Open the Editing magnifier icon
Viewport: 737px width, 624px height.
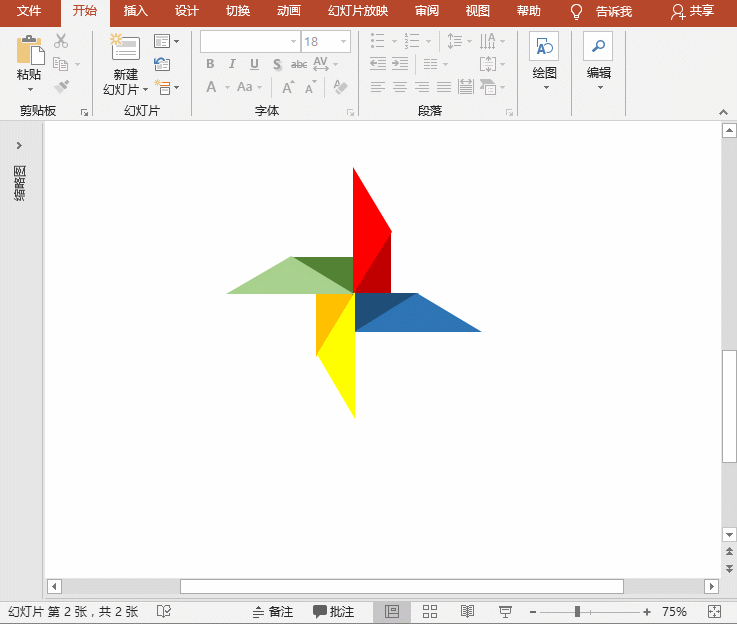598,47
